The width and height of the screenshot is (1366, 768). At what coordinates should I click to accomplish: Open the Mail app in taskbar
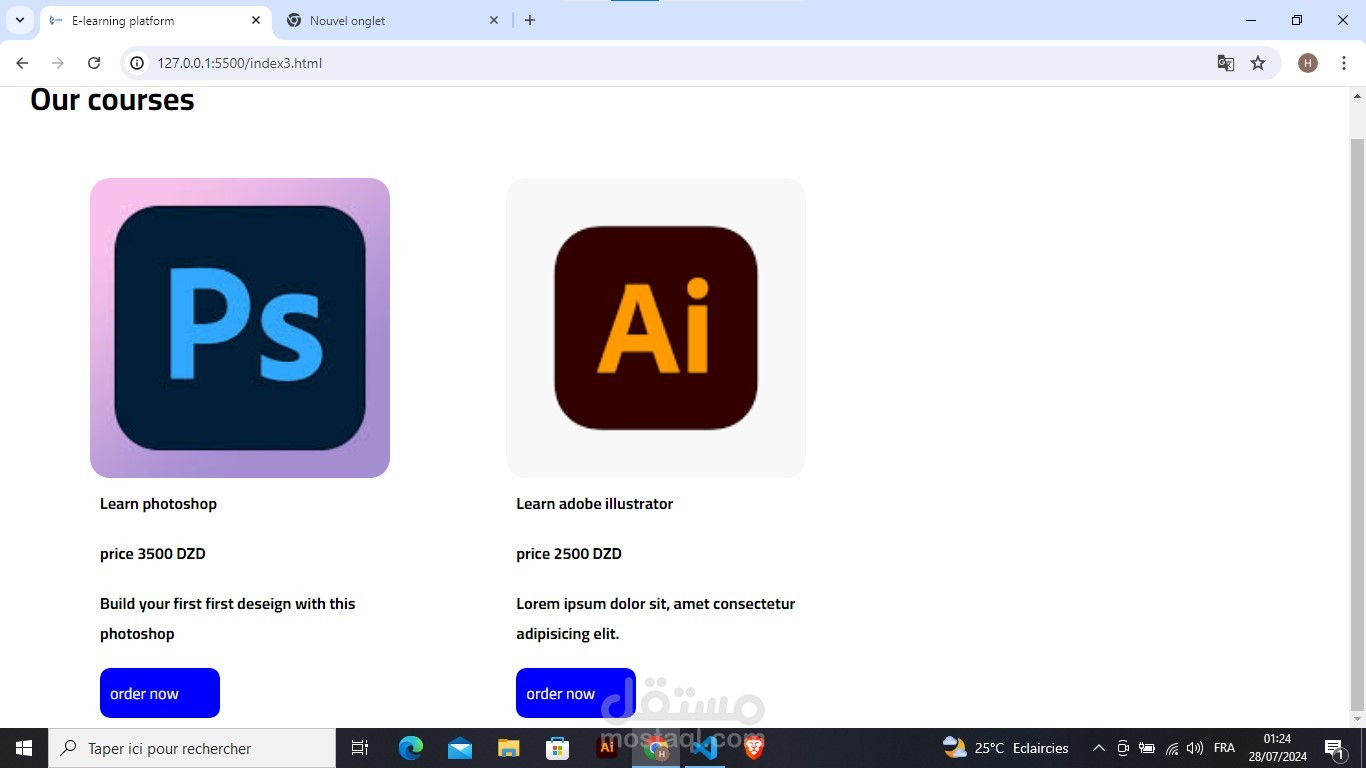(460, 748)
